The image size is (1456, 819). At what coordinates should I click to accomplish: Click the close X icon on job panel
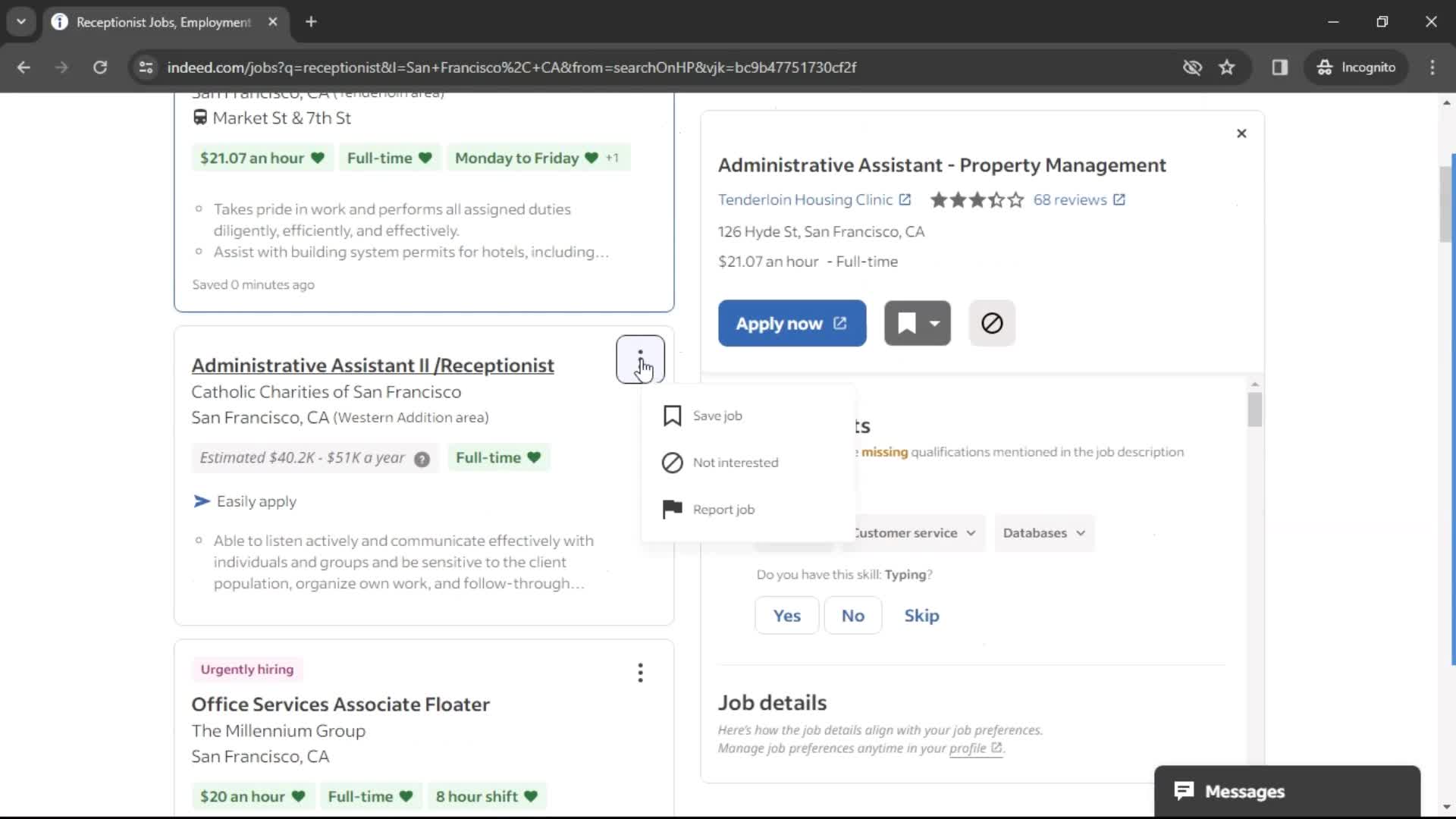click(x=1241, y=132)
